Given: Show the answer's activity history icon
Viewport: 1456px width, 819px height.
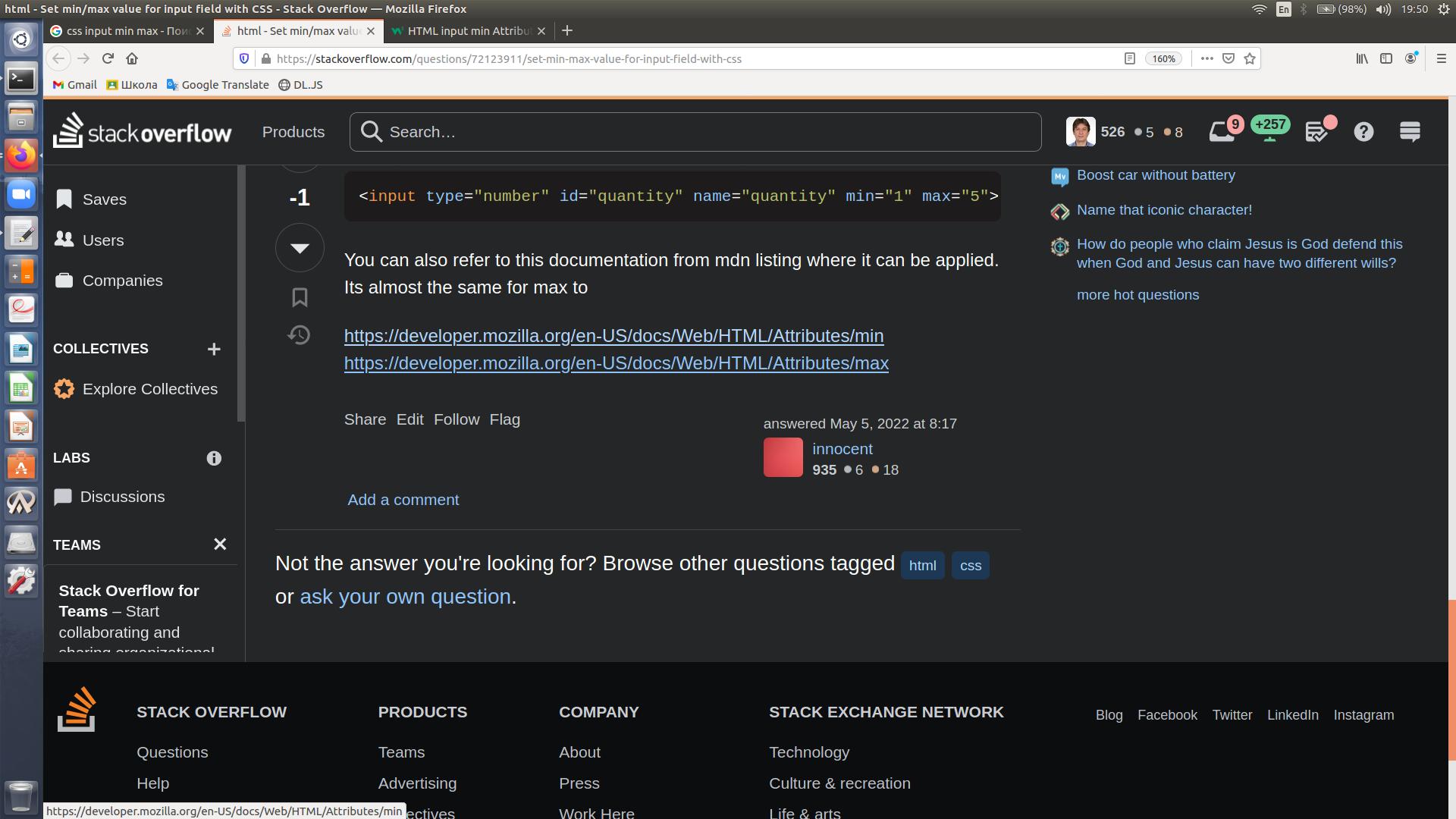Looking at the screenshot, I should point(300,335).
